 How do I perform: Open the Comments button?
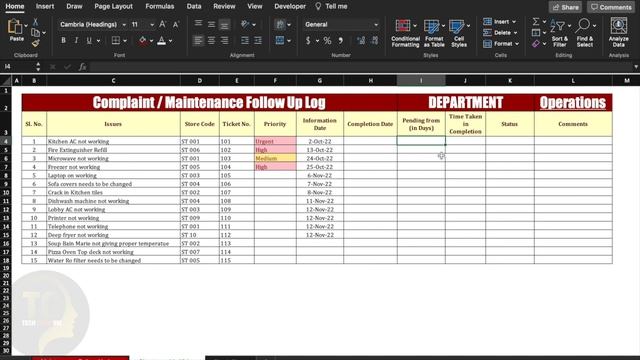tap(611, 7)
